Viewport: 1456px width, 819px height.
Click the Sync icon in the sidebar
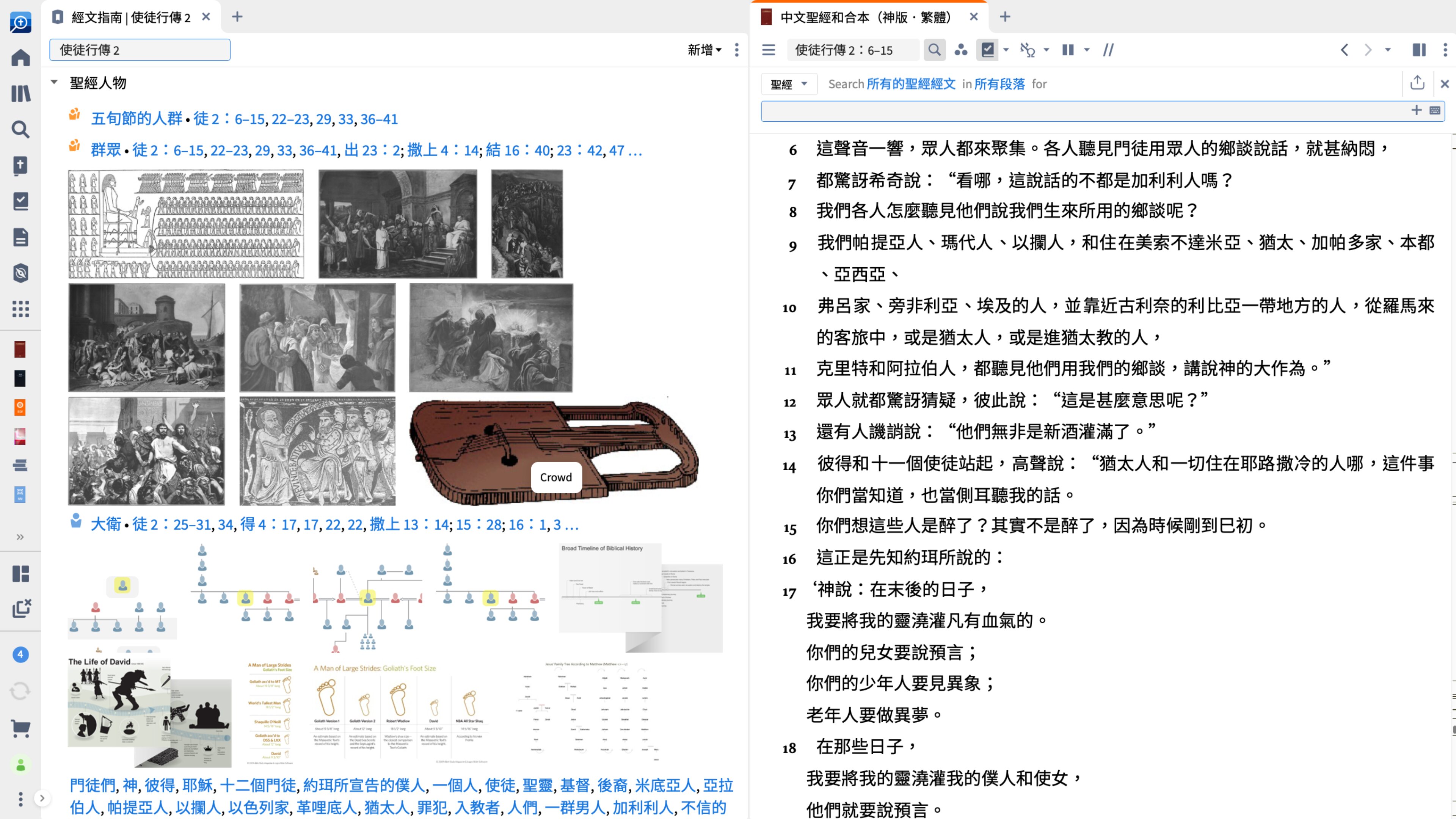20,691
